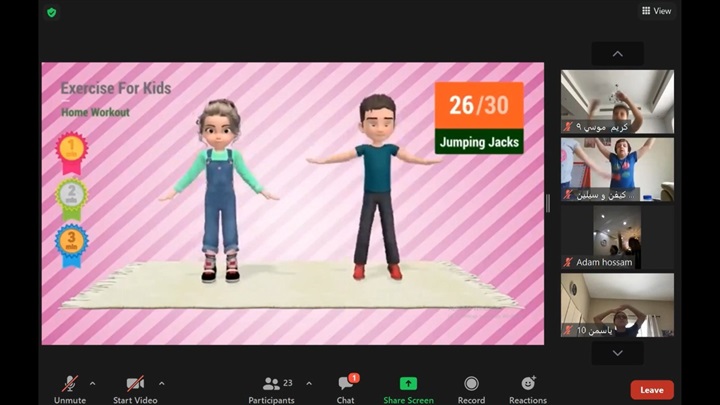
Task: Click the divider handle beside the shared screen
Action: point(547,203)
